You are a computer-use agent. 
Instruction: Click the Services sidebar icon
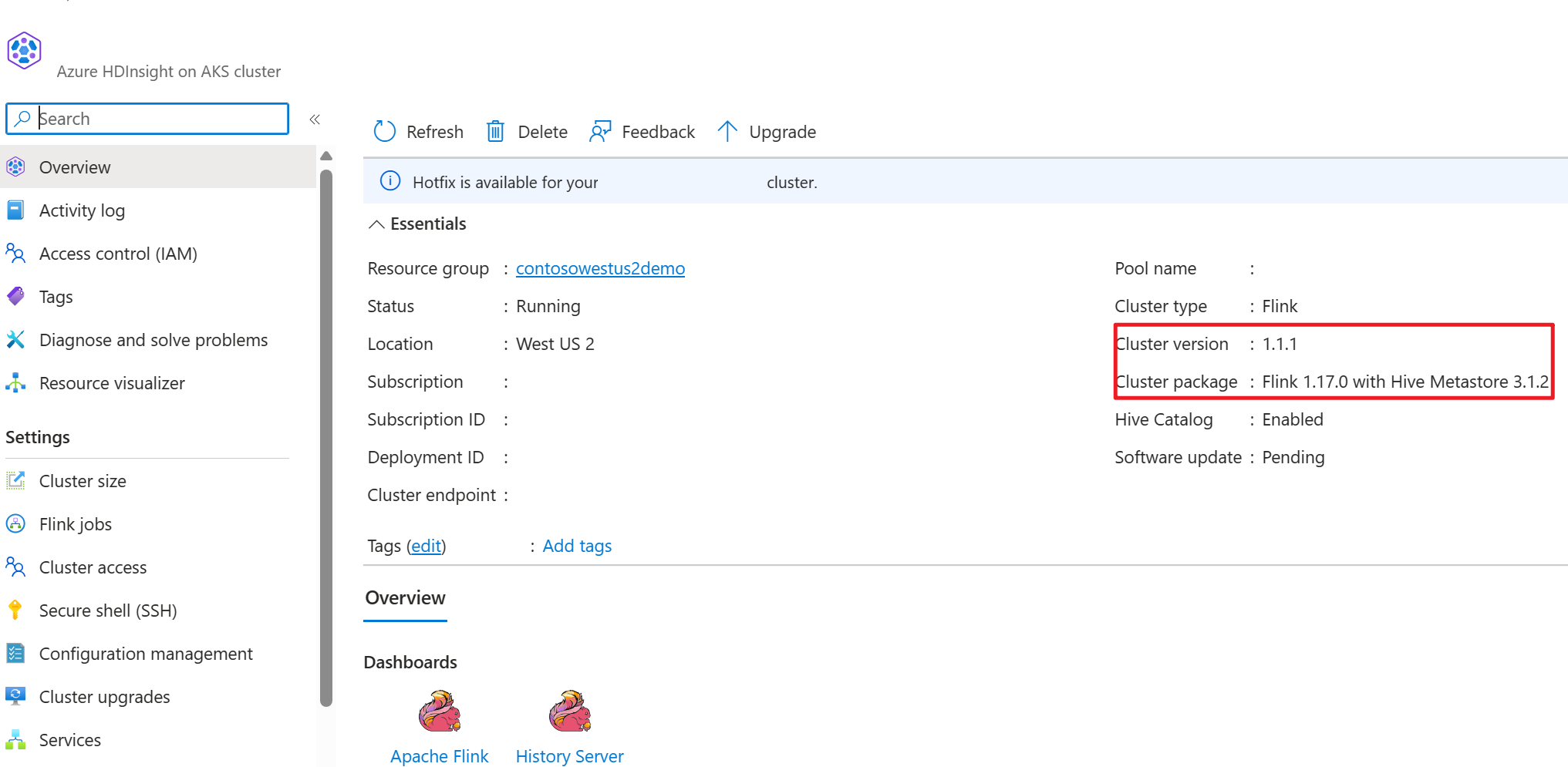(15, 740)
